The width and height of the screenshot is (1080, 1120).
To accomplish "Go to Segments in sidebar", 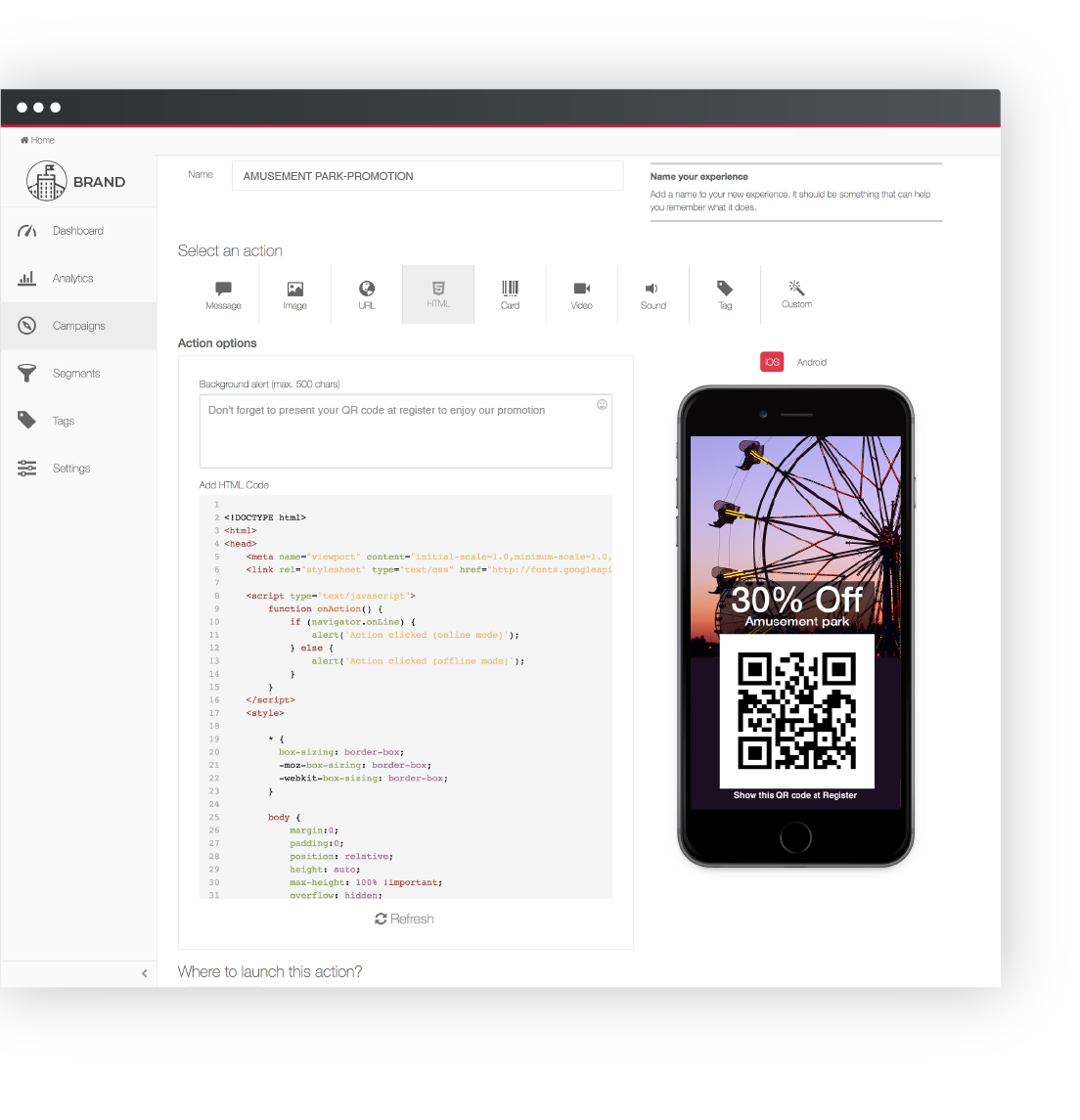I will point(78,373).
